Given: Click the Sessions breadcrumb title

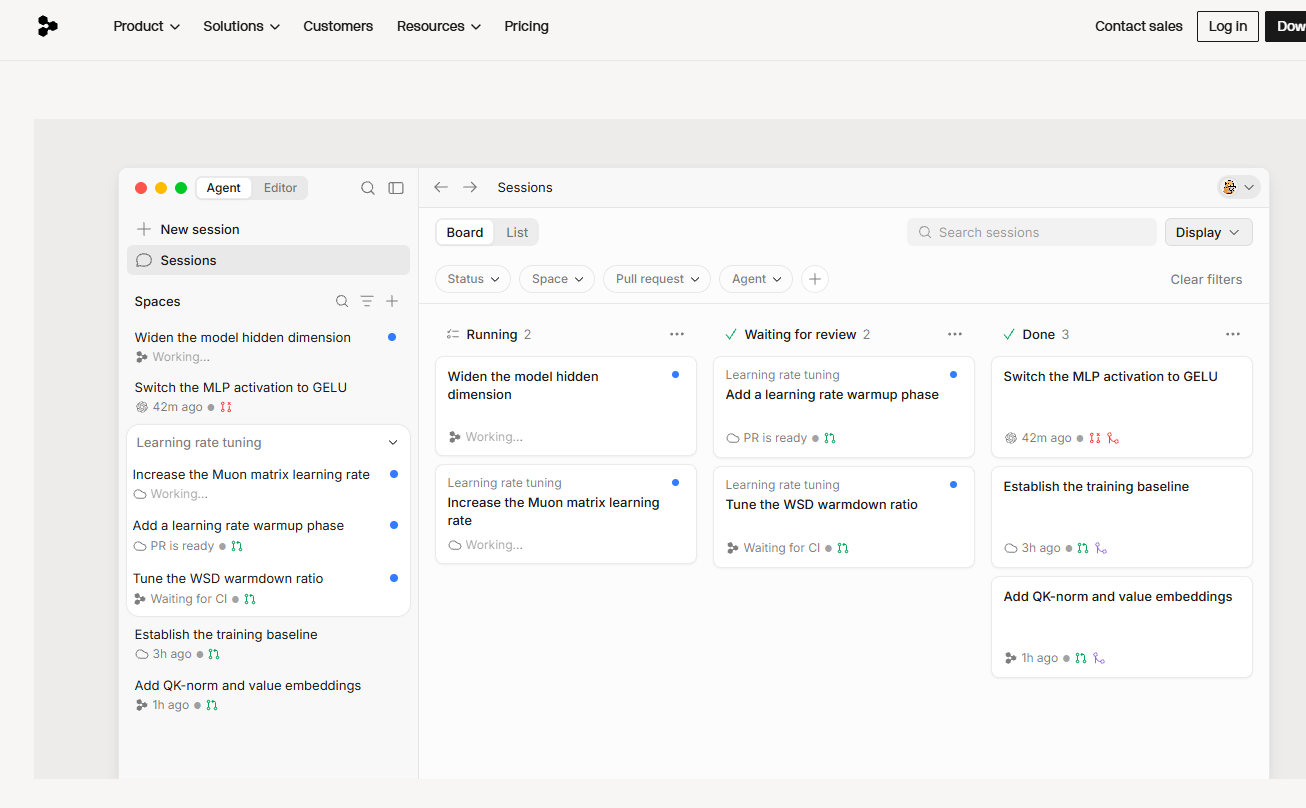Looking at the screenshot, I should tap(525, 187).
